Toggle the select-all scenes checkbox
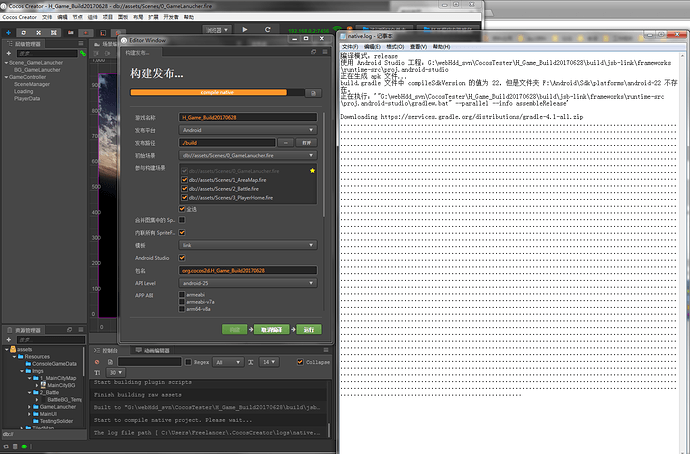This screenshot has width=690, height=454. [x=182, y=209]
